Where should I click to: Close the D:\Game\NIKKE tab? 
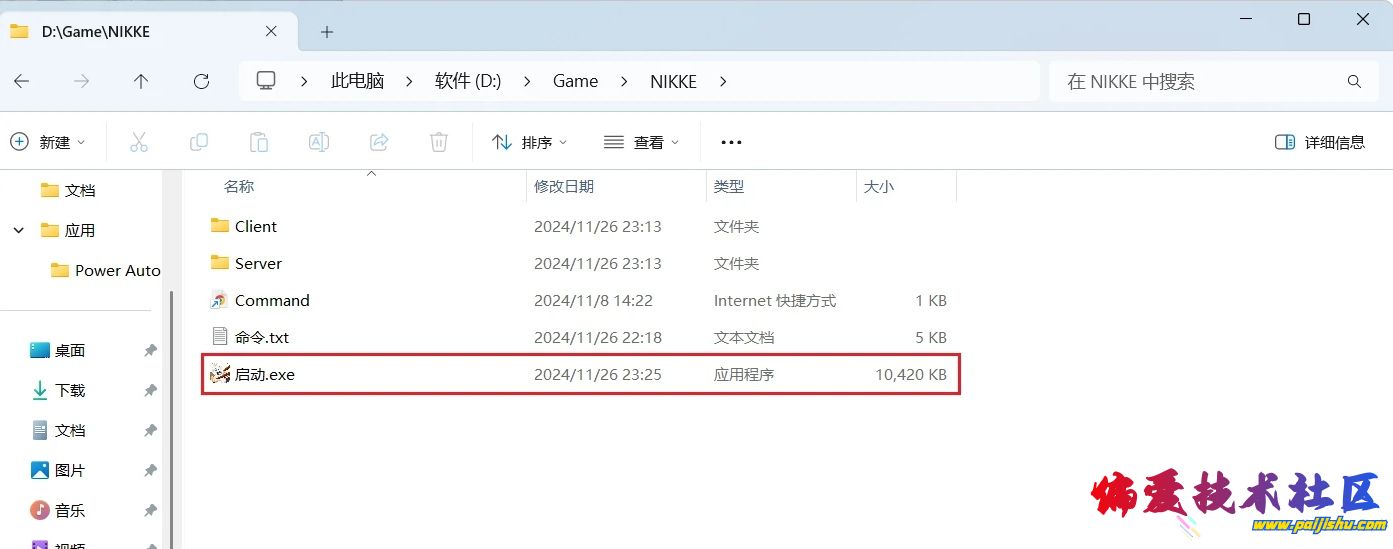click(x=271, y=31)
